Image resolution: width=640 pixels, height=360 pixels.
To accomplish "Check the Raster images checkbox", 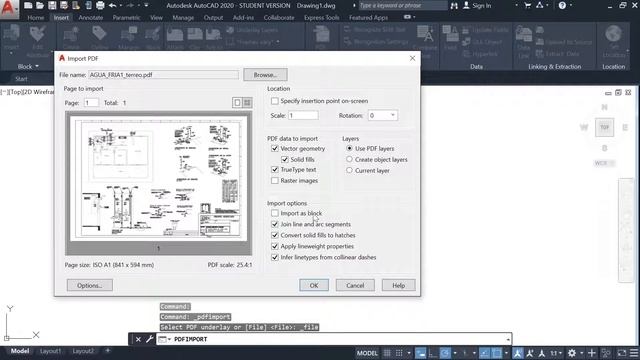I will pos(275,180).
